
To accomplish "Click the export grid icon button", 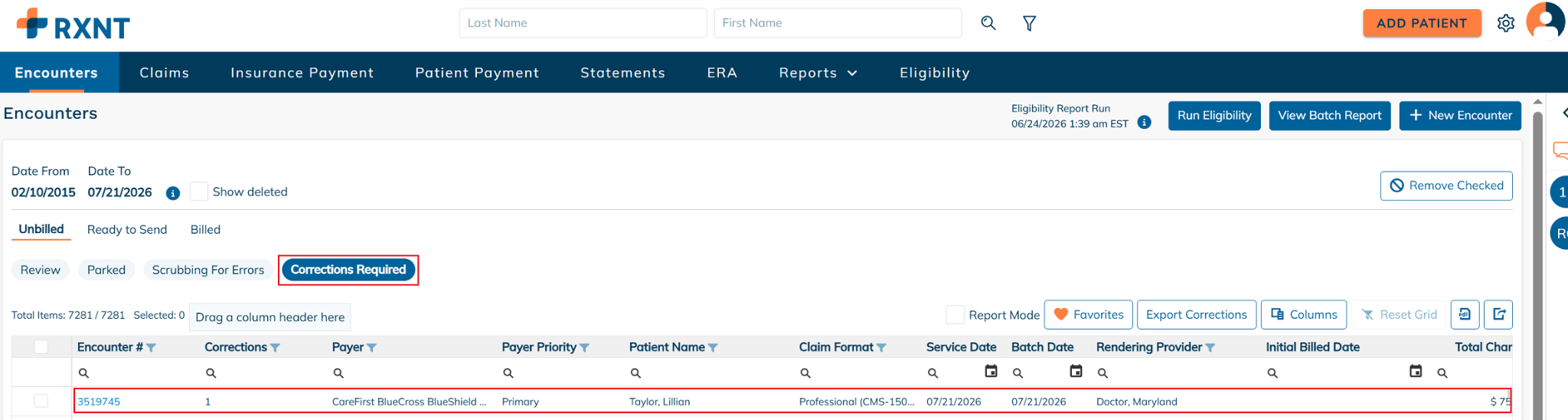I will coord(1498,314).
